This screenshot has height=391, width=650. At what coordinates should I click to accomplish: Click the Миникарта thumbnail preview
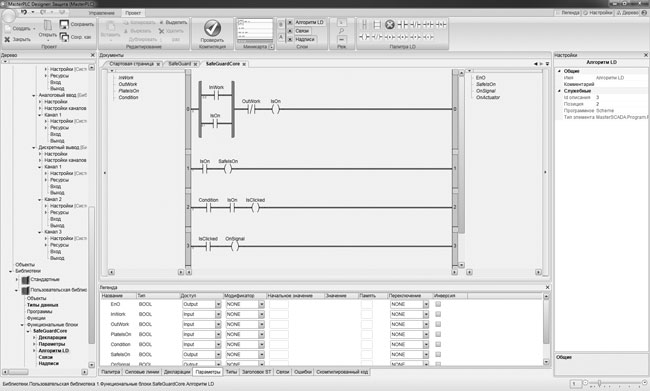[255, 30]
